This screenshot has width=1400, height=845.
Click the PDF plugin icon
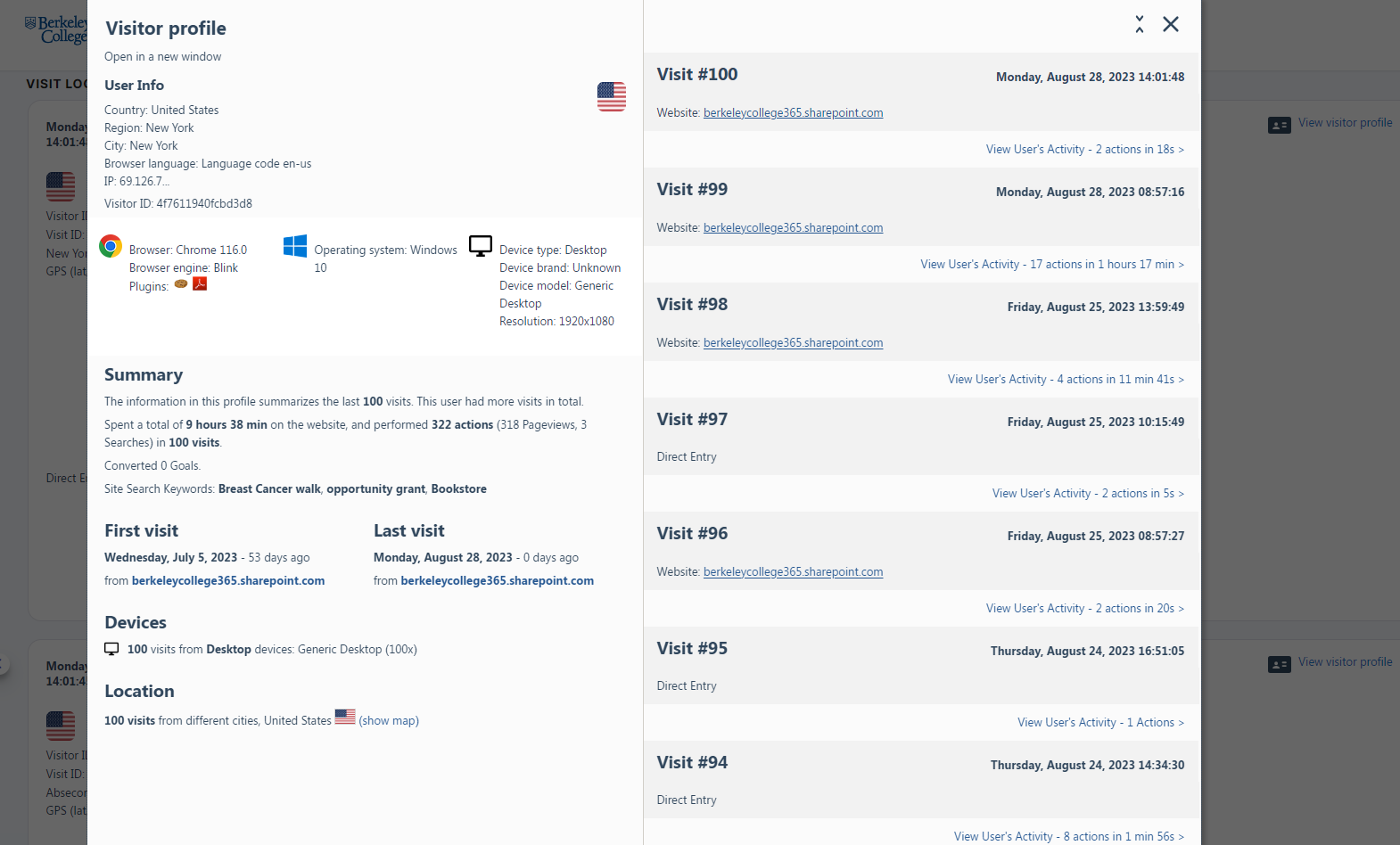point(200,284)
